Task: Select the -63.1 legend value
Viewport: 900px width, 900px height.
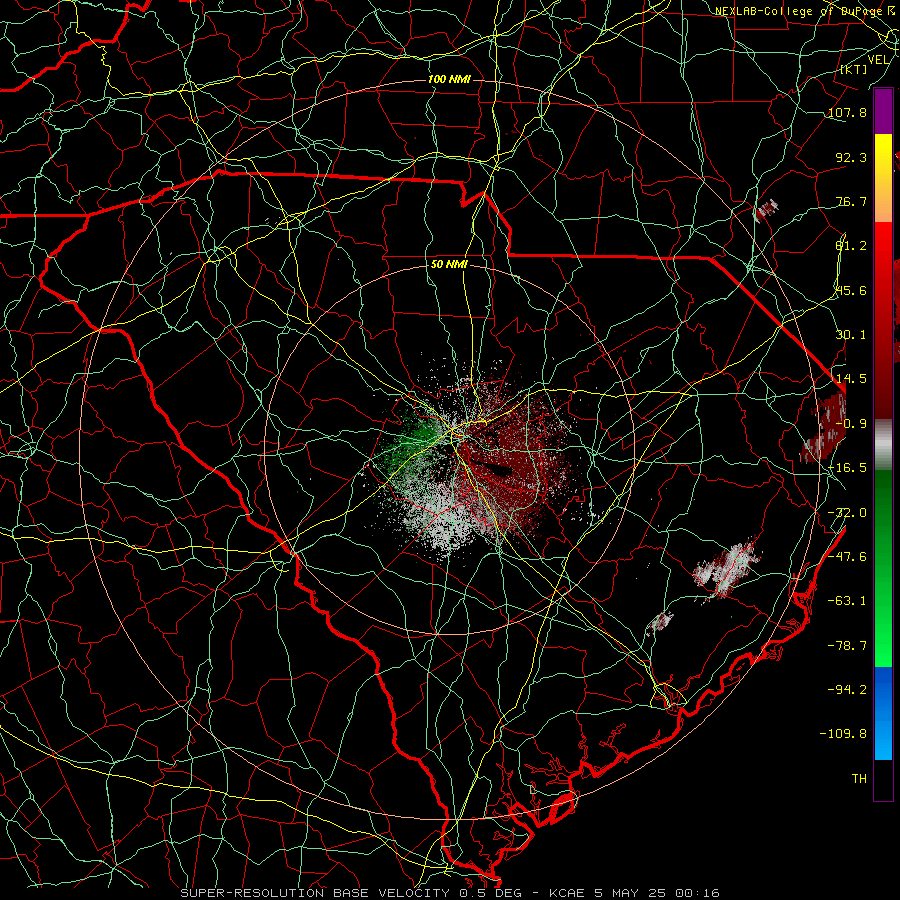Action: coord(847,601)
